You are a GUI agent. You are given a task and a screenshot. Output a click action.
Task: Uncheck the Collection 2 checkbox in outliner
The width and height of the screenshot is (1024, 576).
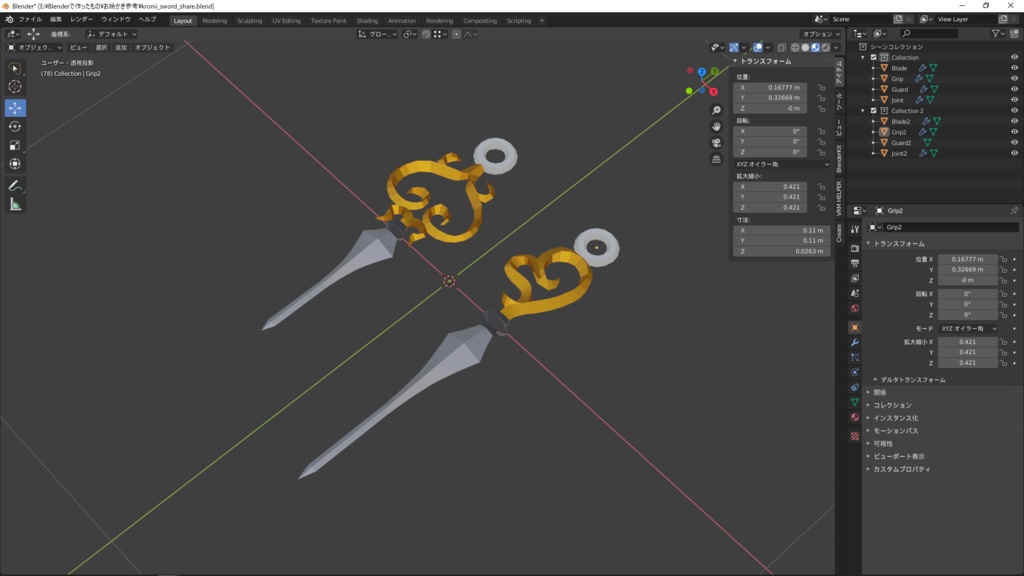[x=872, y=111]
